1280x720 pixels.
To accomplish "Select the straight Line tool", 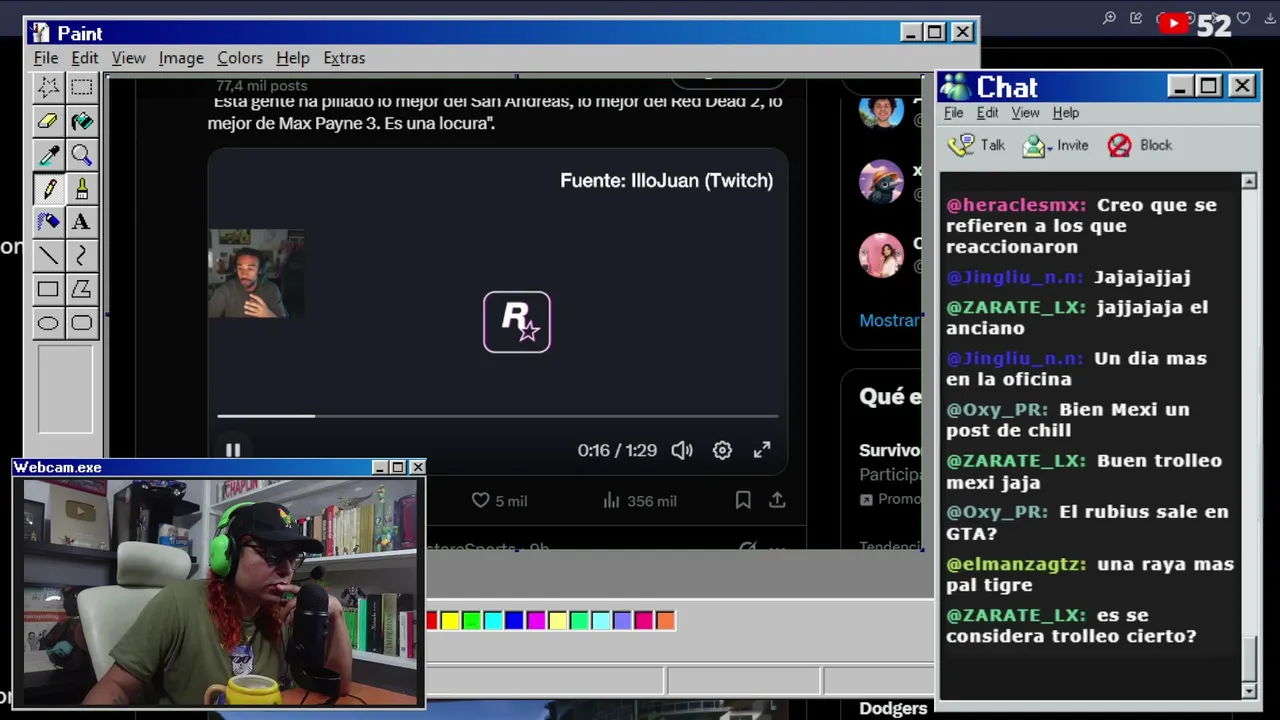I will coord(48,256).
